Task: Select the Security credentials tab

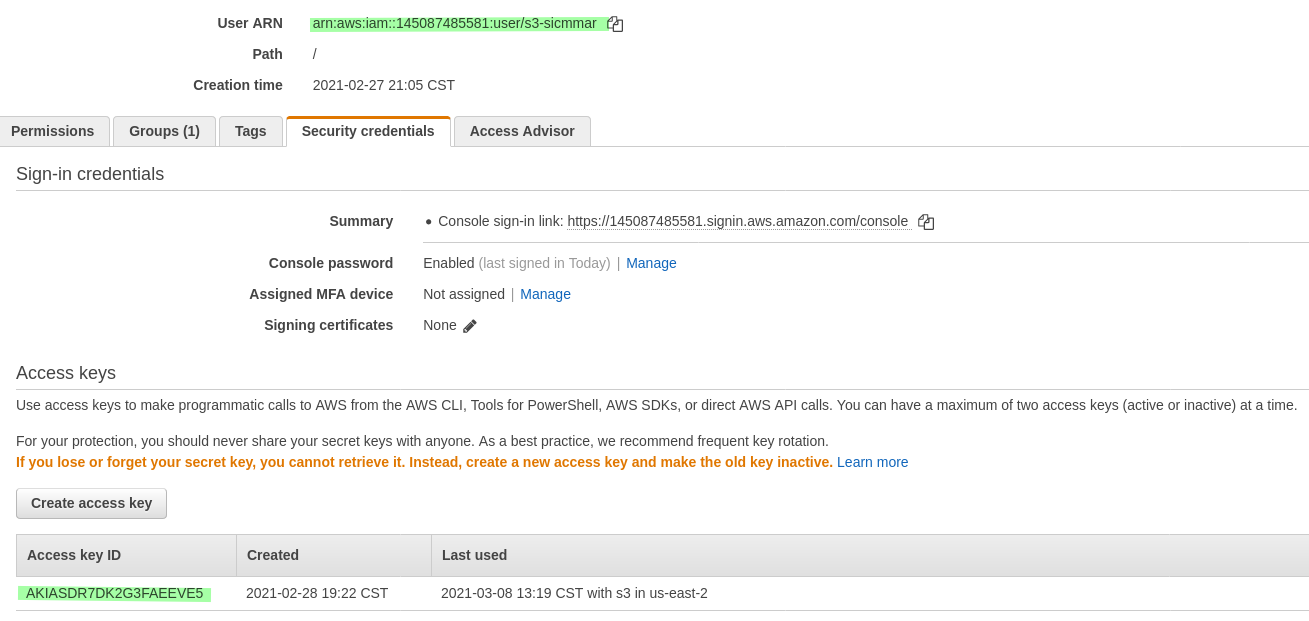Action: 368,131
